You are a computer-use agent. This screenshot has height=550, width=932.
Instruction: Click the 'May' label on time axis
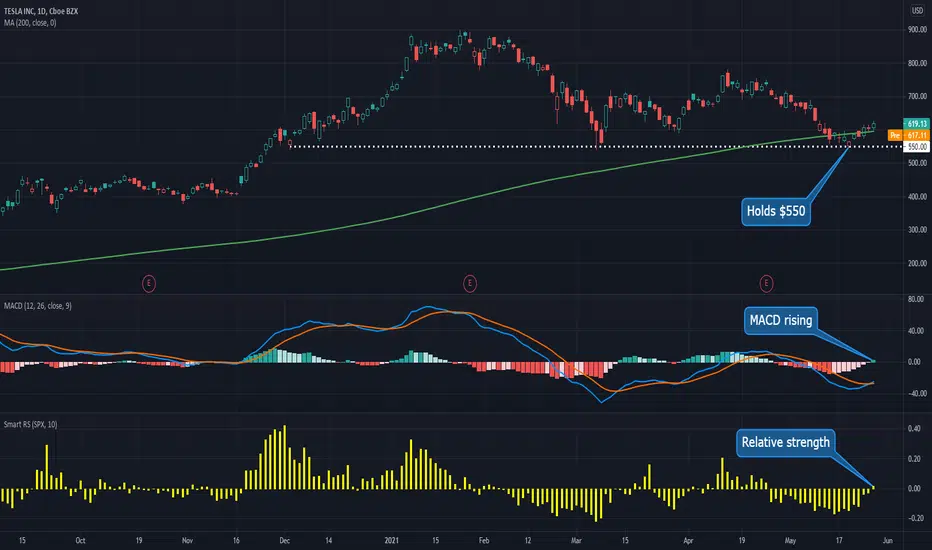pos(790,540)
